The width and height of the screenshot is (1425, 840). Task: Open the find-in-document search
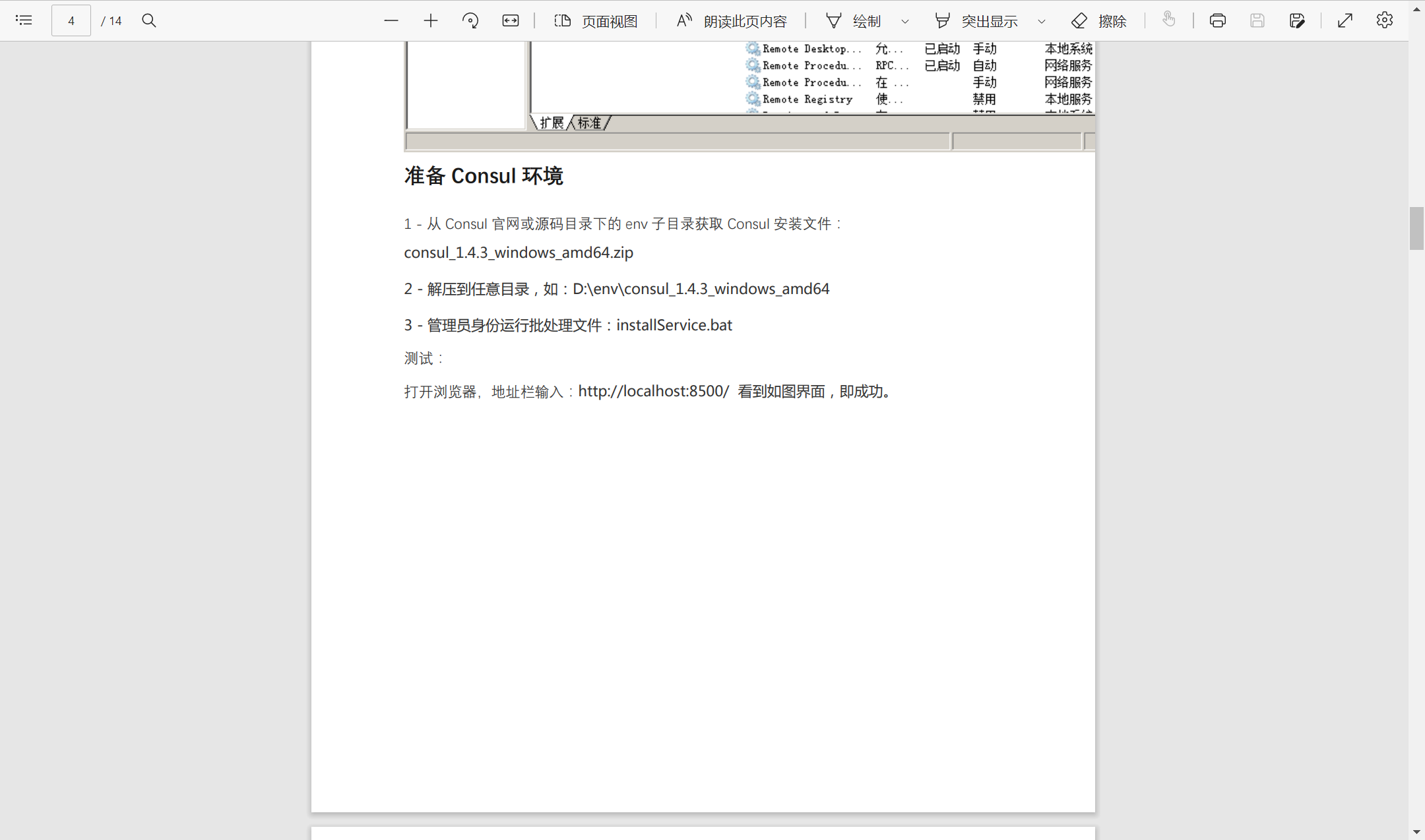coord(149,20)
